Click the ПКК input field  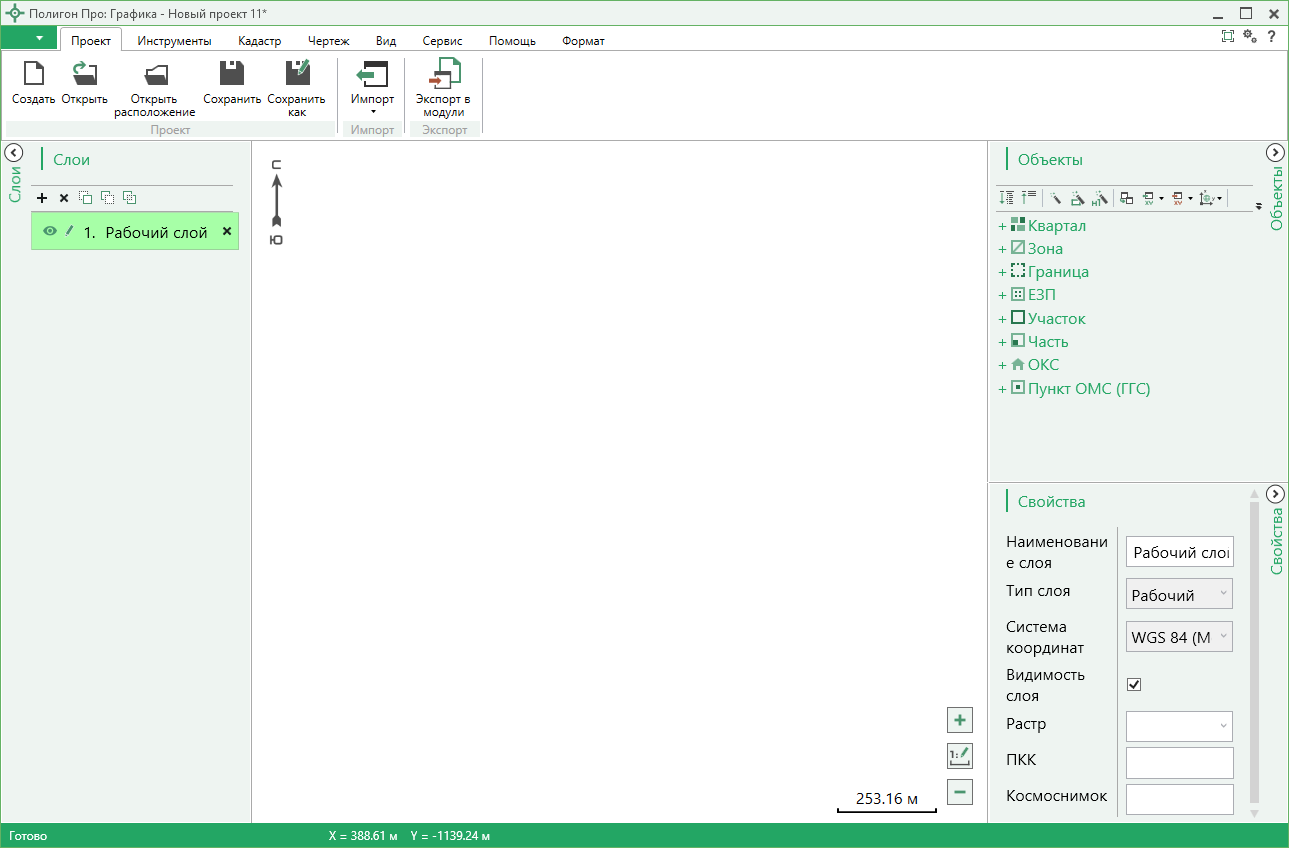coord(1179,762)
